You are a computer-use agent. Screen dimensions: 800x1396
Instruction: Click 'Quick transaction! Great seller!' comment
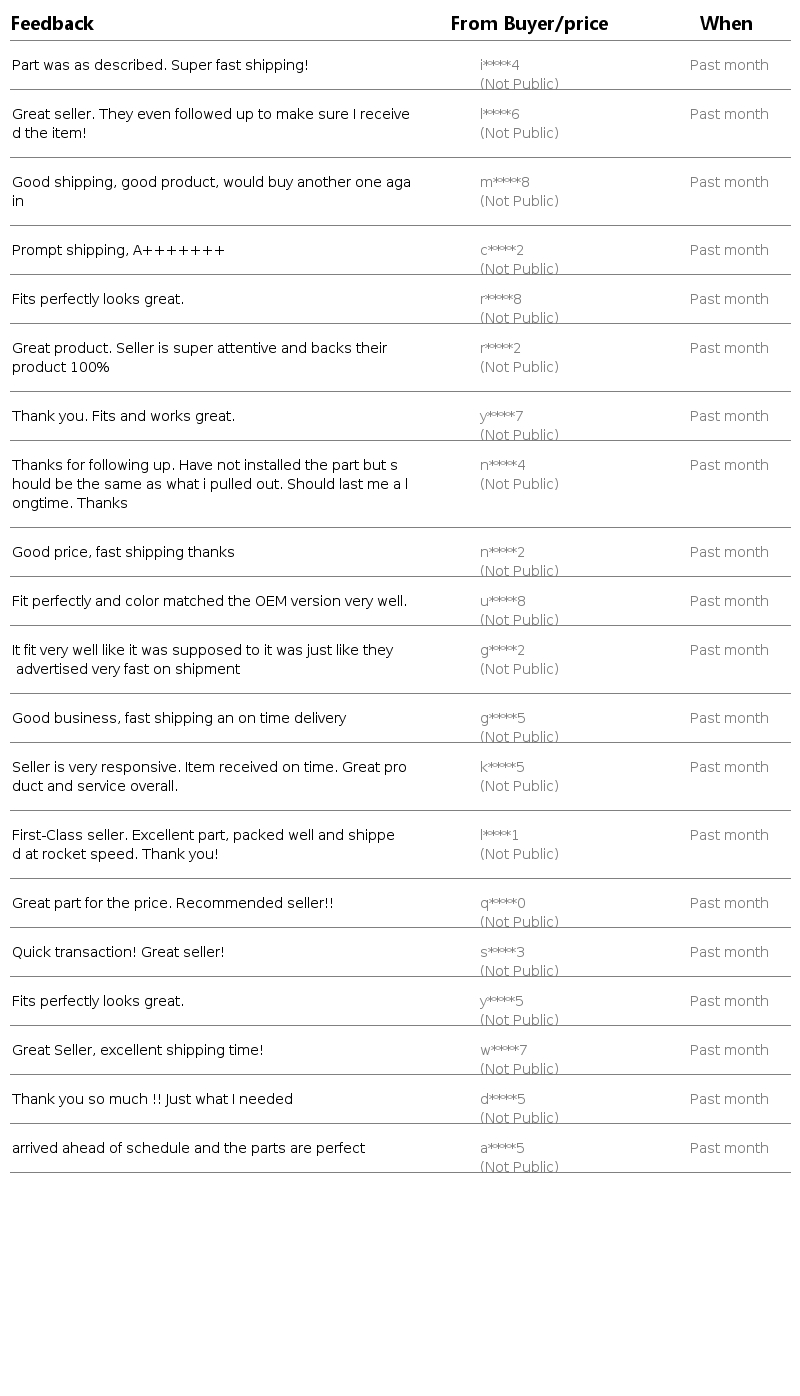tap(118, 952)
